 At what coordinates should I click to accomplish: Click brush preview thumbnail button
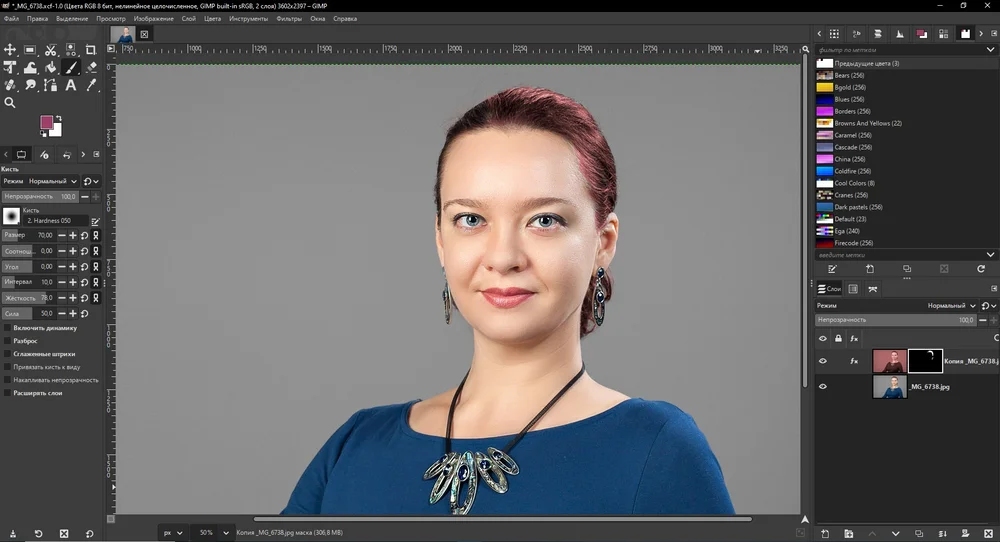point(11,216)
